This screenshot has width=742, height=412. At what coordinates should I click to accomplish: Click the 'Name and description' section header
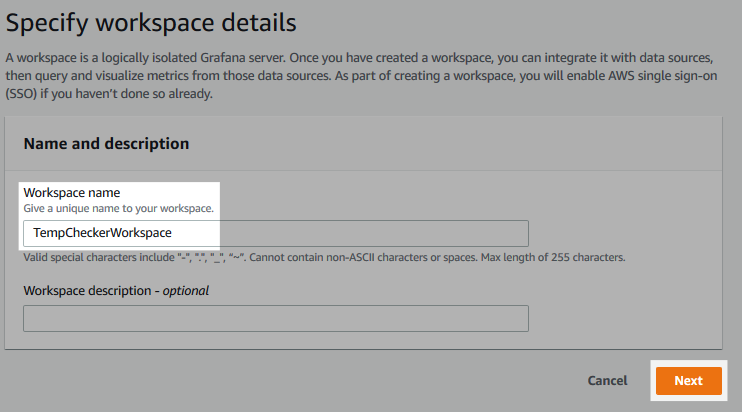coord(106,143)
